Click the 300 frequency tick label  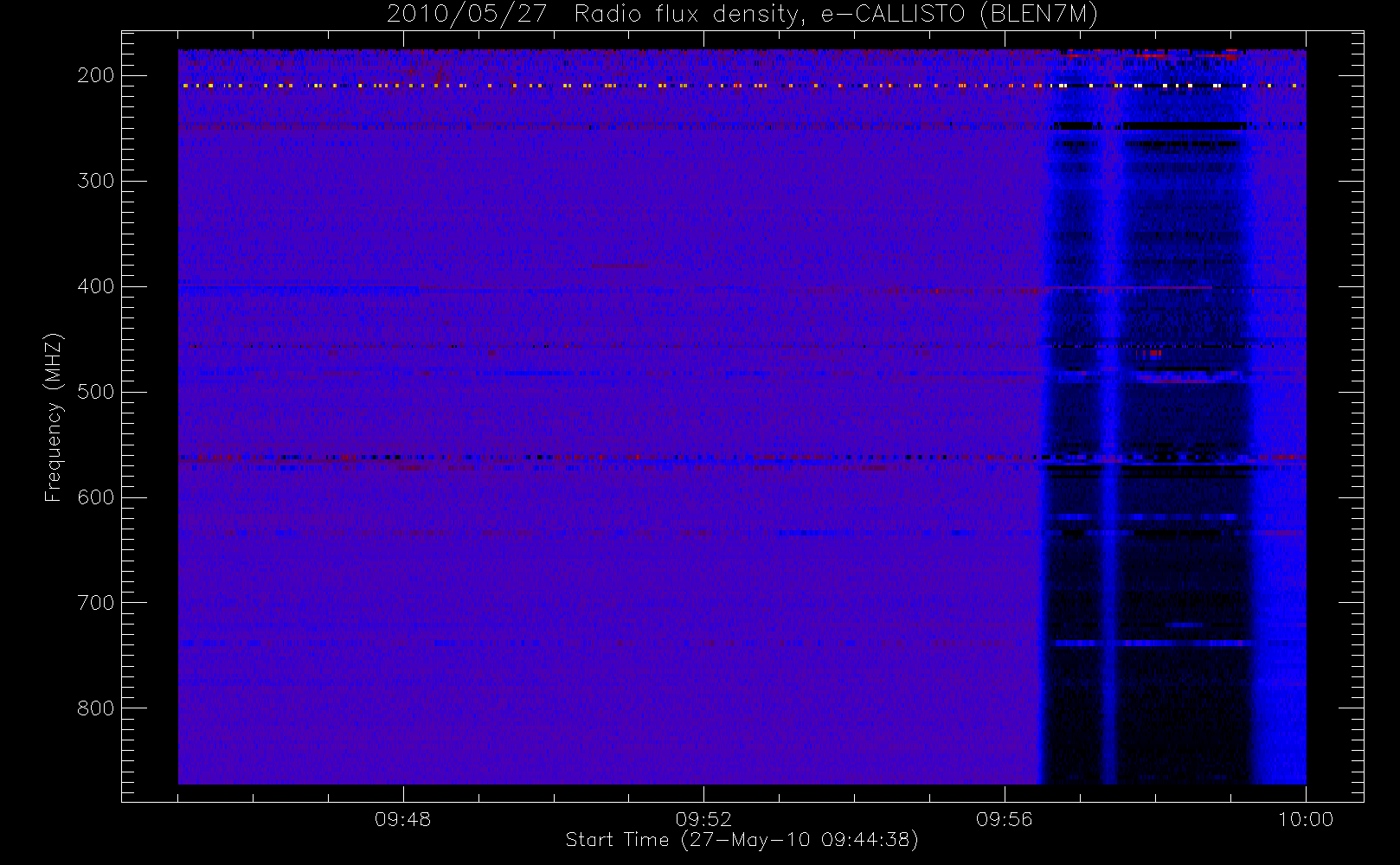click(96, 181)
